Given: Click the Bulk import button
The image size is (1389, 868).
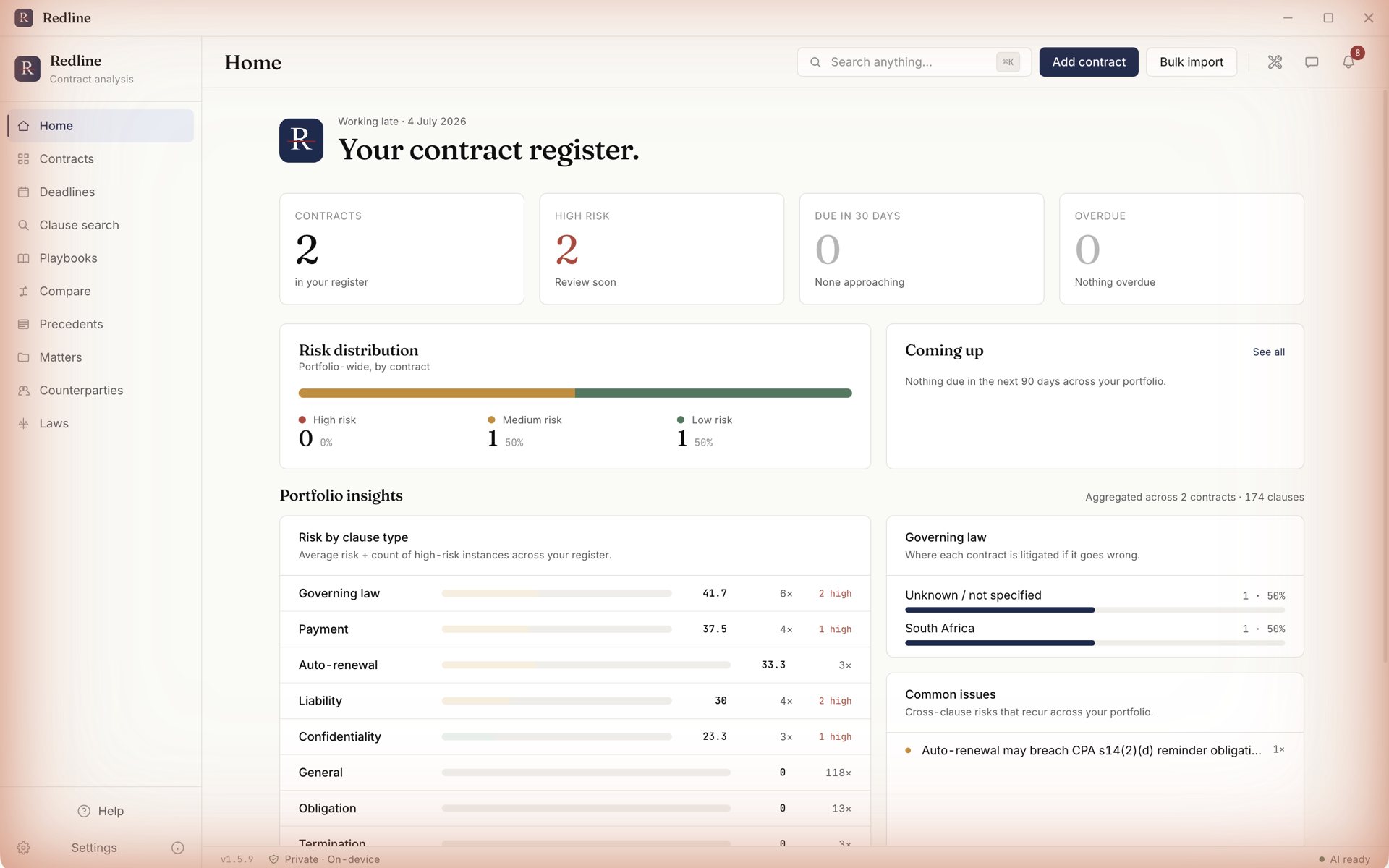Looking at the screenshot, I should click(x=1192, y=62).
